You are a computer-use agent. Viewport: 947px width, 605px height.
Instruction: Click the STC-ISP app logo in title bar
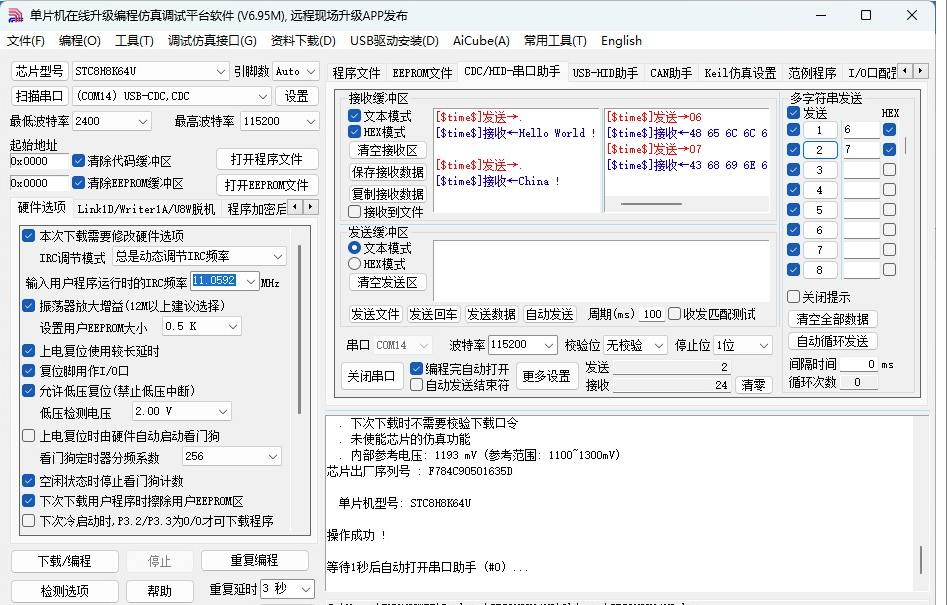[x=15, y=15]
